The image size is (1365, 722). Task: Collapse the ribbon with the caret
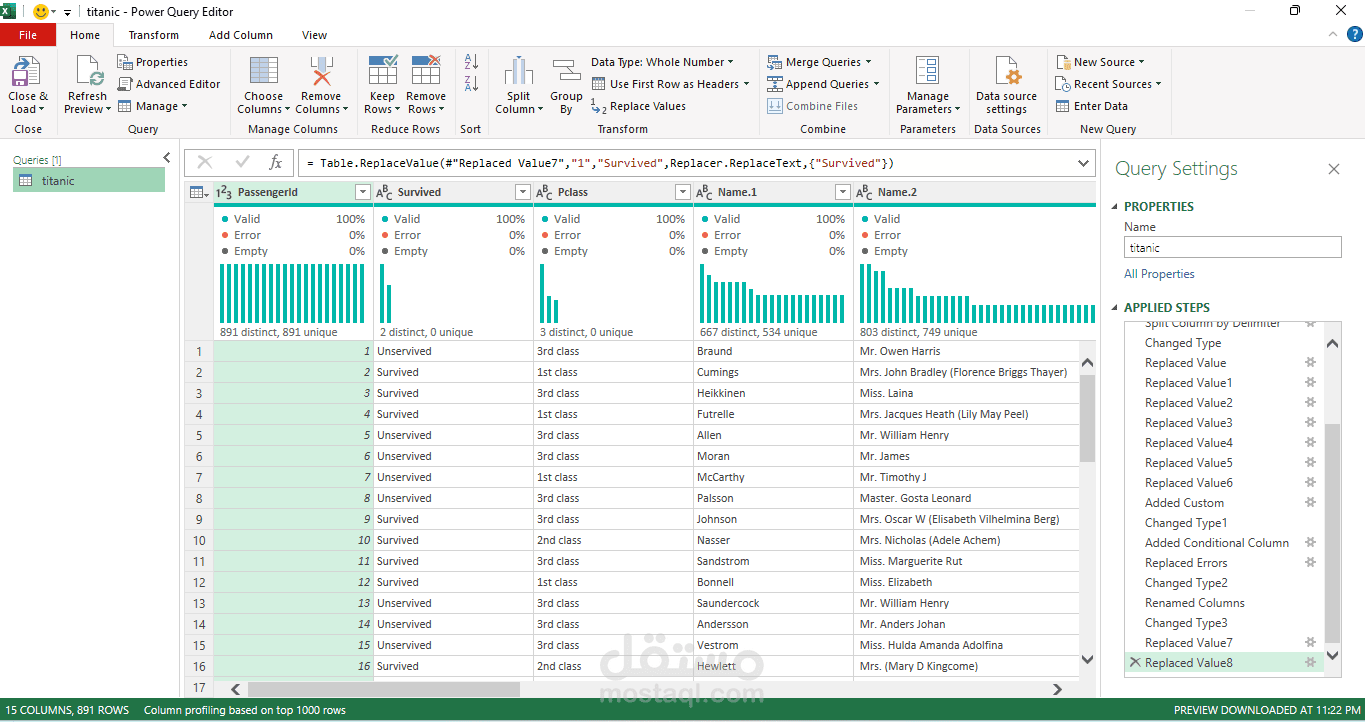1331,35
